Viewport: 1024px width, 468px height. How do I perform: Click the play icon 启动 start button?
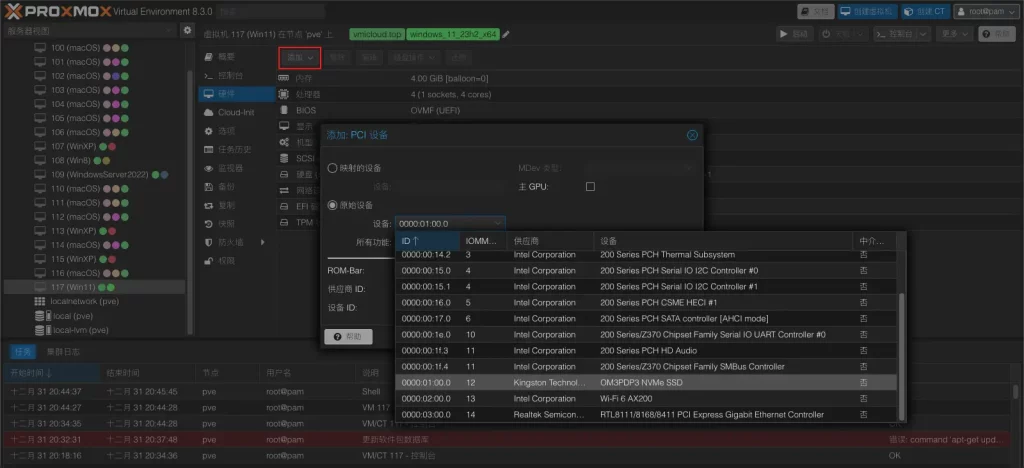click(x=795, y=33)
